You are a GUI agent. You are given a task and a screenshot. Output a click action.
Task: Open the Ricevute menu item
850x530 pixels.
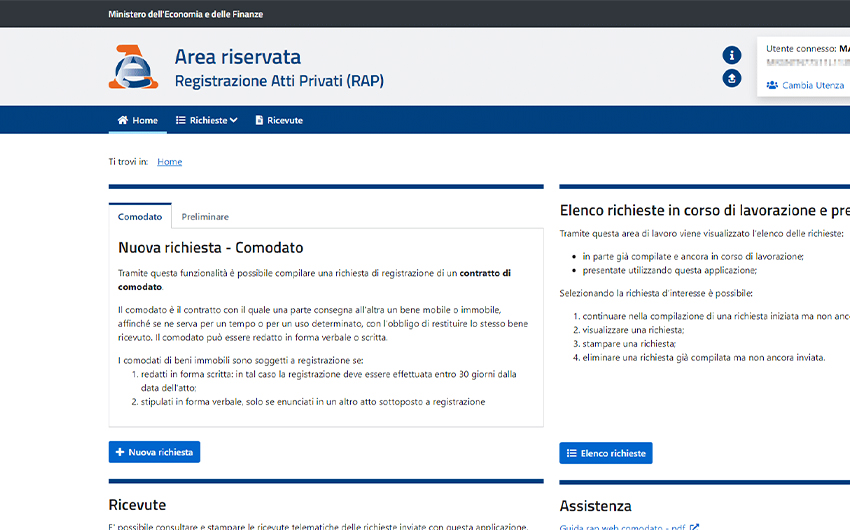click(x=285, y=120)
